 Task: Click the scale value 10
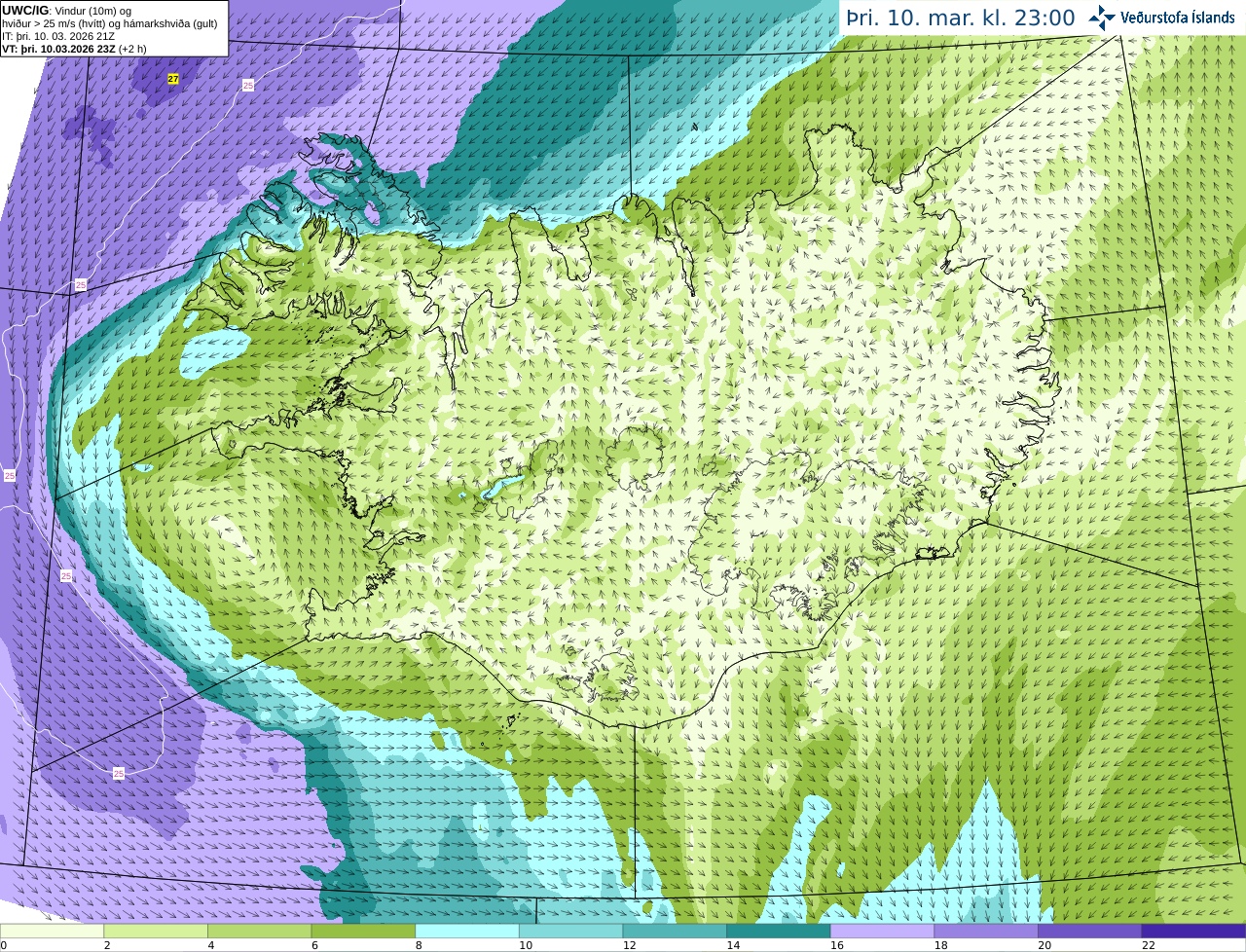[x=525, y=945]
